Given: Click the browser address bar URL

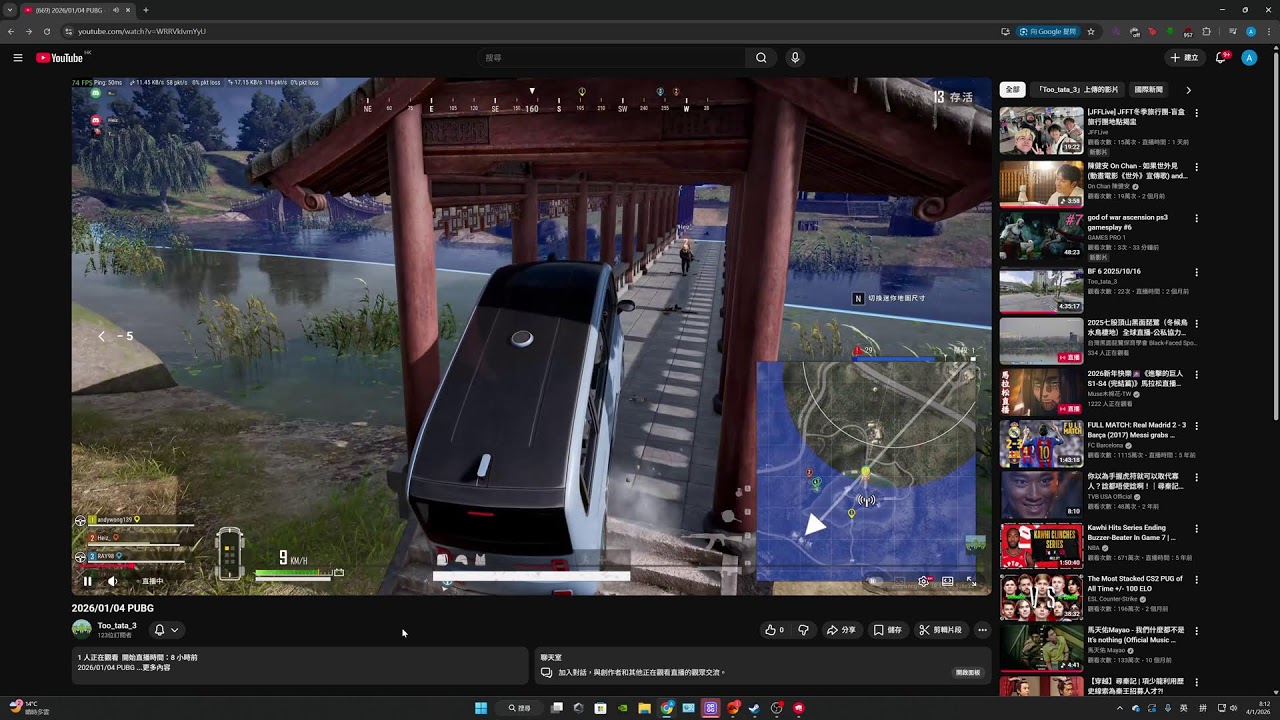Looking at the screenshot, I should pos(141,31).
